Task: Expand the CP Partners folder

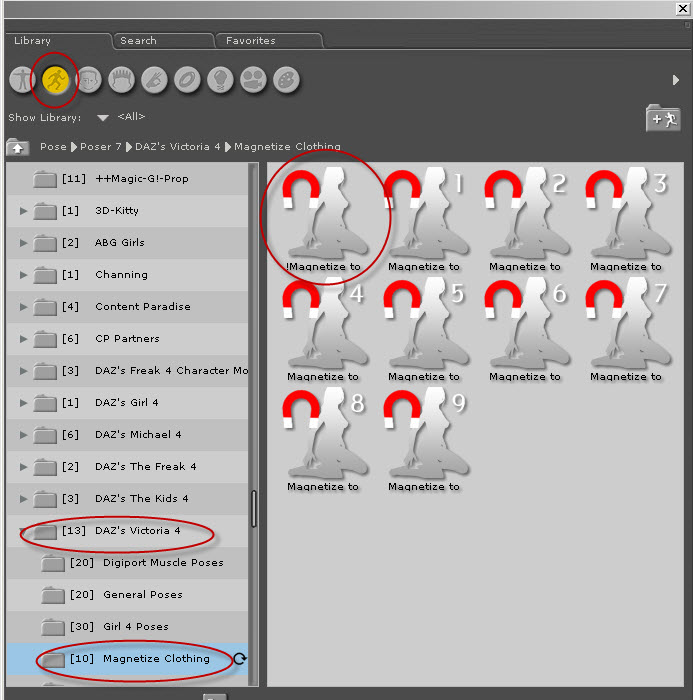Action: click(x=23, y=339)
